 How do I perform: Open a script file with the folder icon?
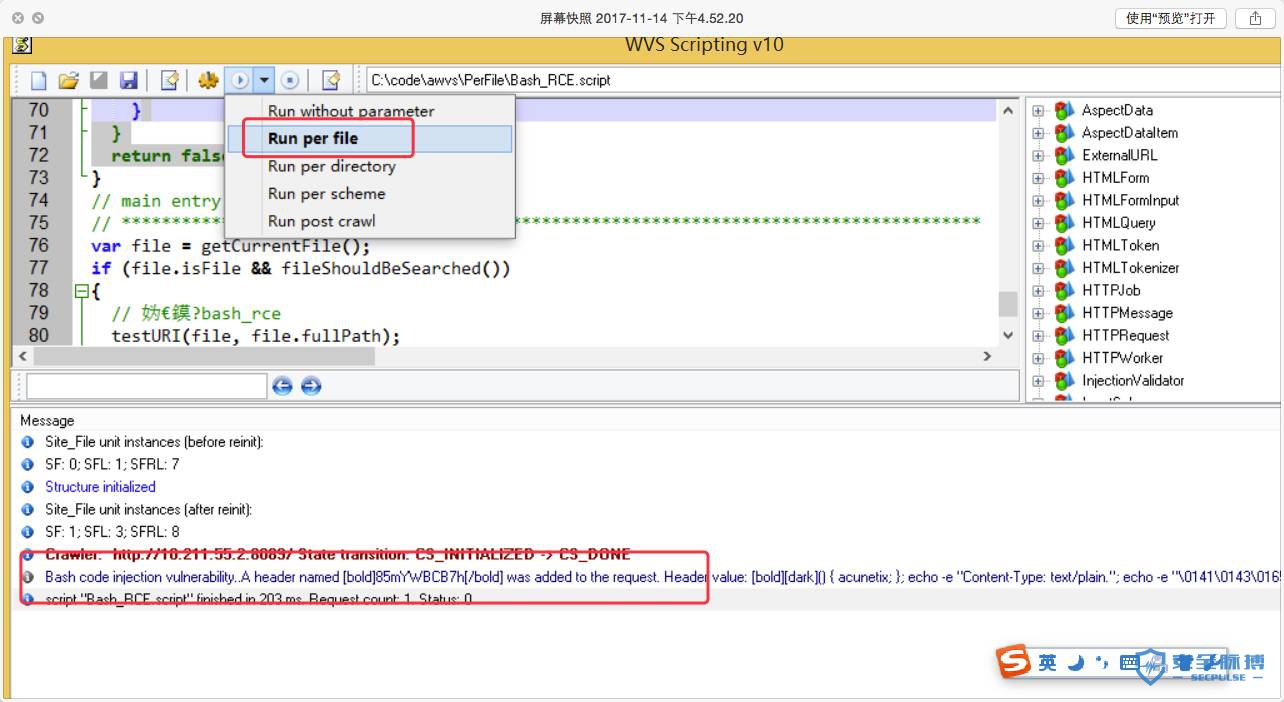point(68,80)
